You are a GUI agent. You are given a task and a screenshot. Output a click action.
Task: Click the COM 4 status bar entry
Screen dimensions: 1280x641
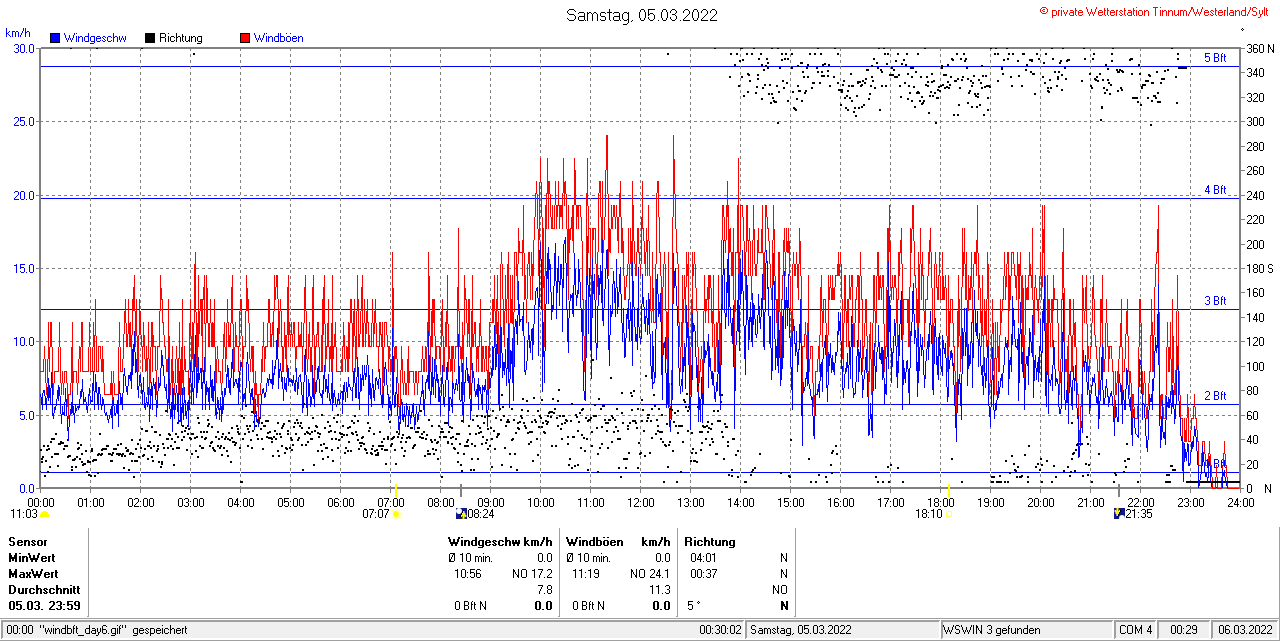[x=1135, y=630]
